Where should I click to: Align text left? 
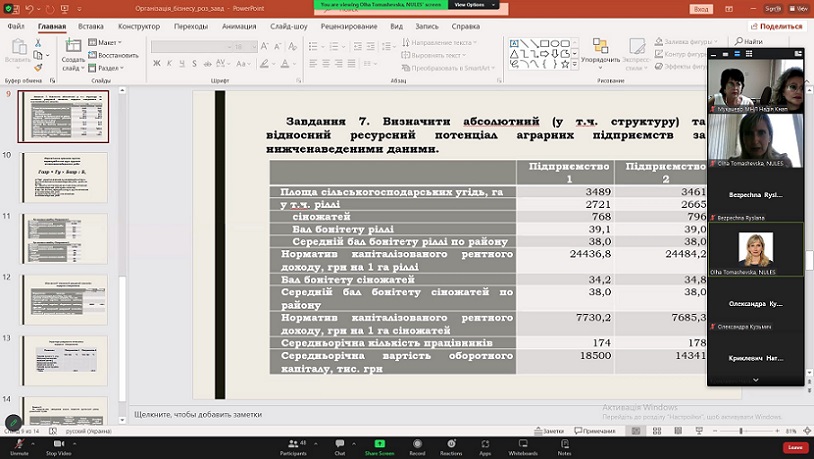(x=313, y=63)
